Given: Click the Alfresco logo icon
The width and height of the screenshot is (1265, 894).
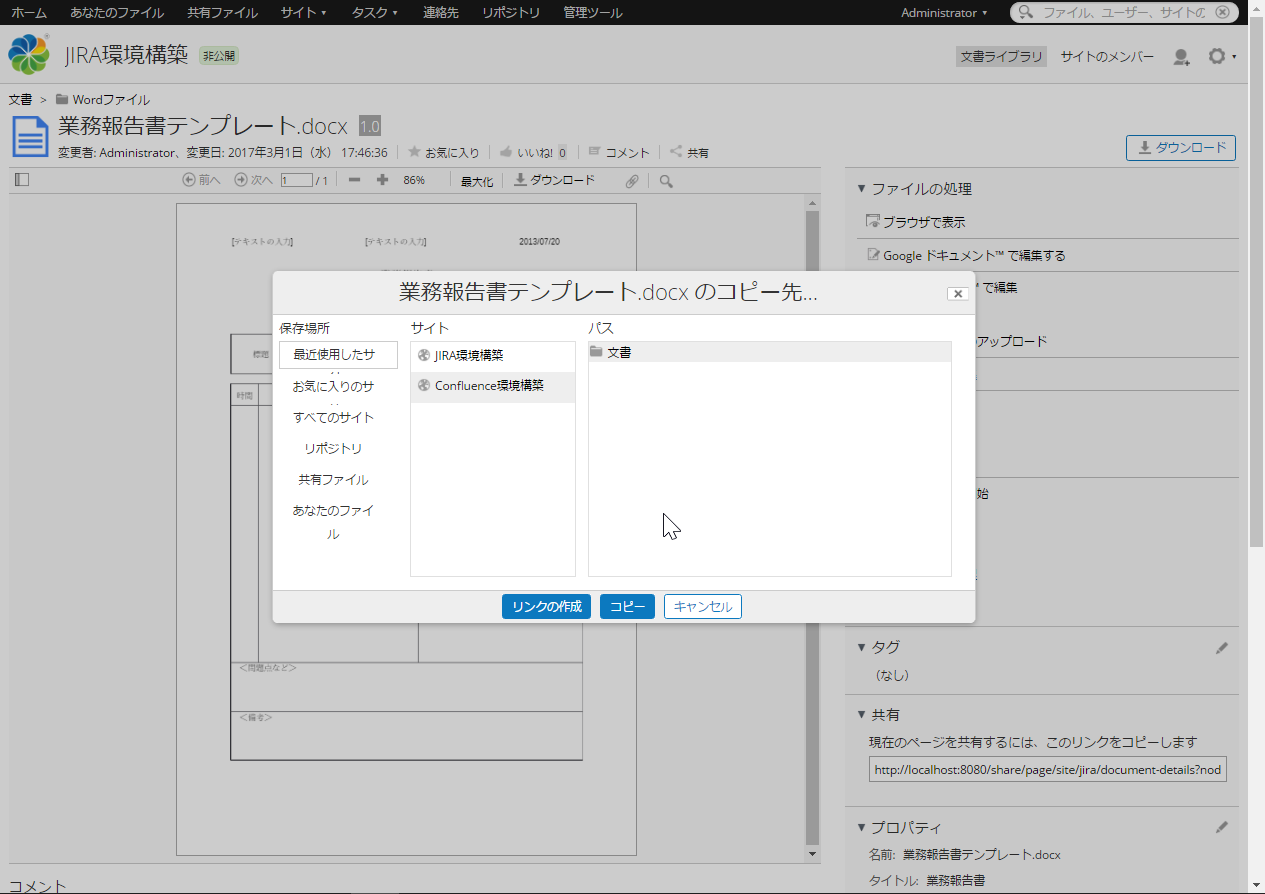Looking at the screenshot, I should pyautogui.click(x=28, y=55).
